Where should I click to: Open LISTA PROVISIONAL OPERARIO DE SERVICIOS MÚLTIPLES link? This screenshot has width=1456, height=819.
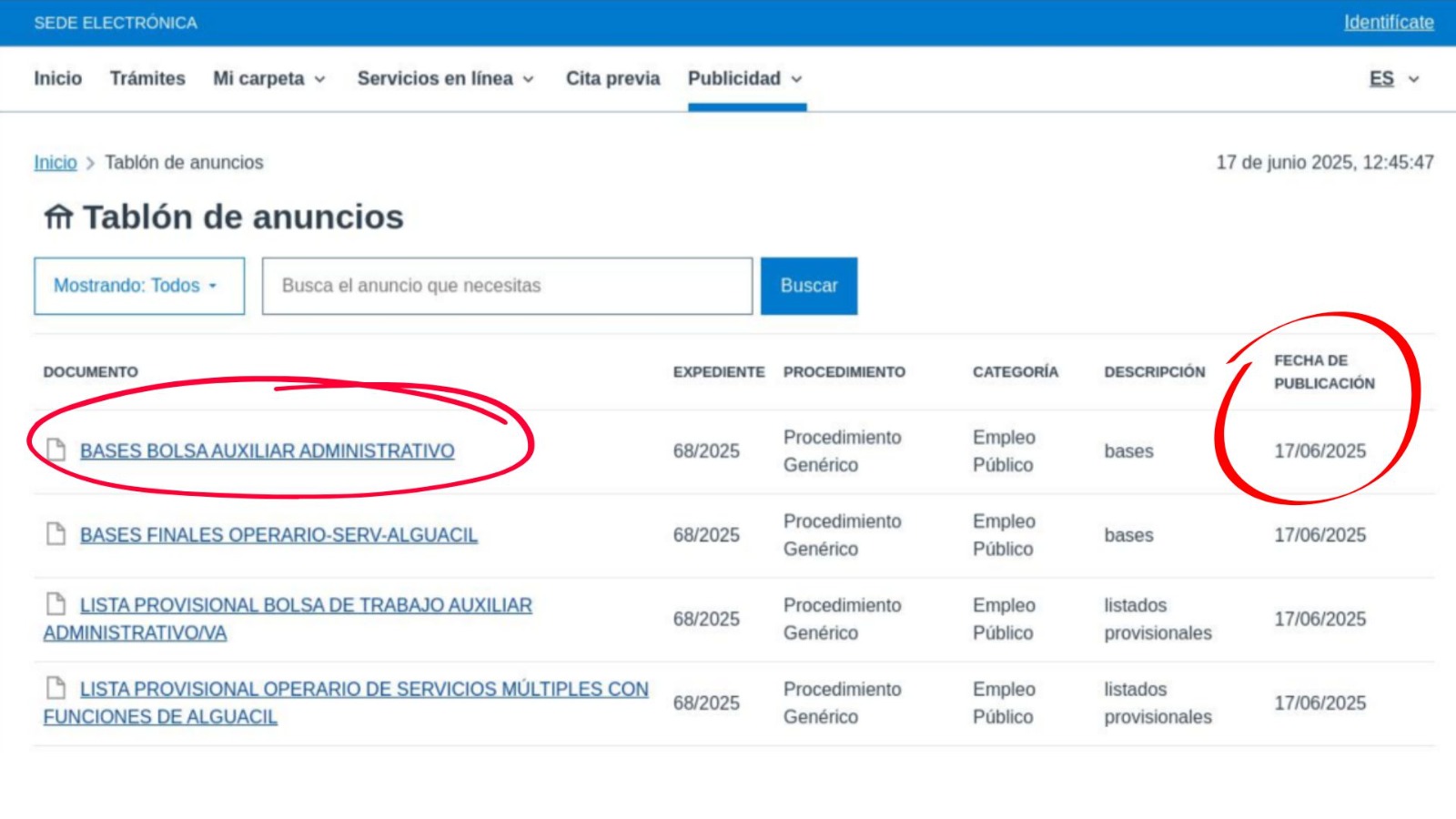pos(364,690)
